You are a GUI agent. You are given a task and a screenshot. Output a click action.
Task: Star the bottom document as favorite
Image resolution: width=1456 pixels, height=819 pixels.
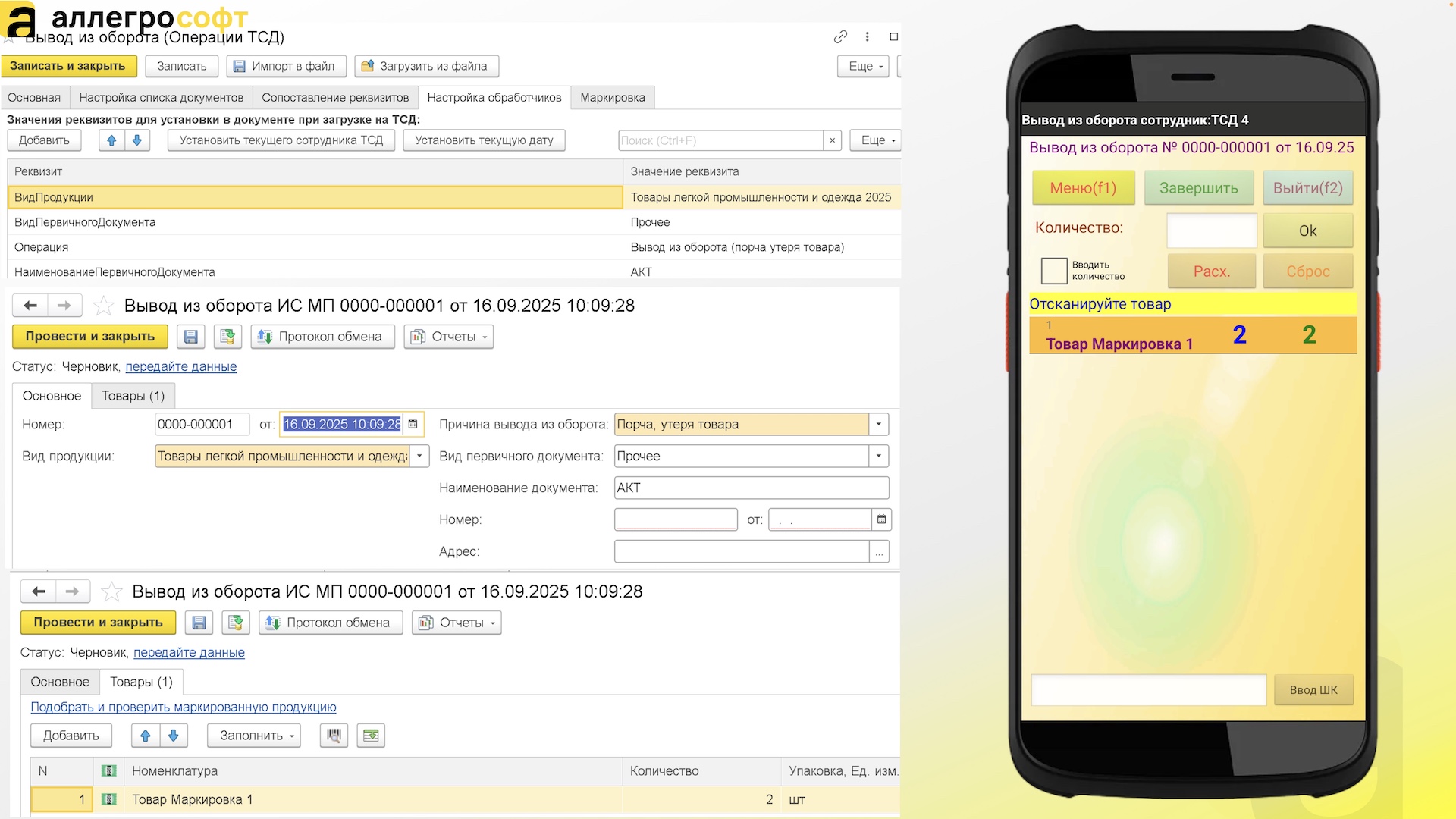tap(111, 591)
